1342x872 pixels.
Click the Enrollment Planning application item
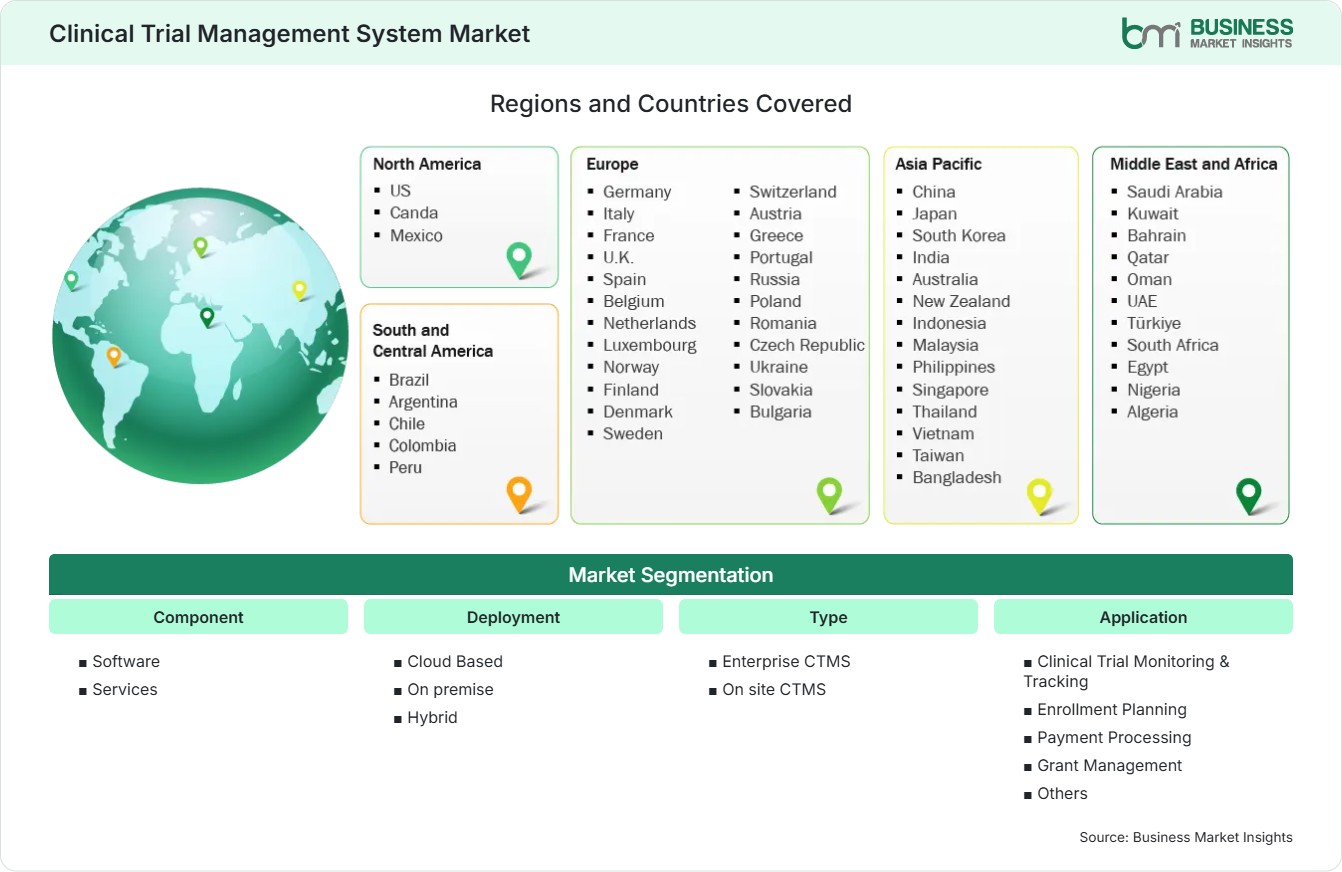pyautogui.click(x=1112, y=710)
